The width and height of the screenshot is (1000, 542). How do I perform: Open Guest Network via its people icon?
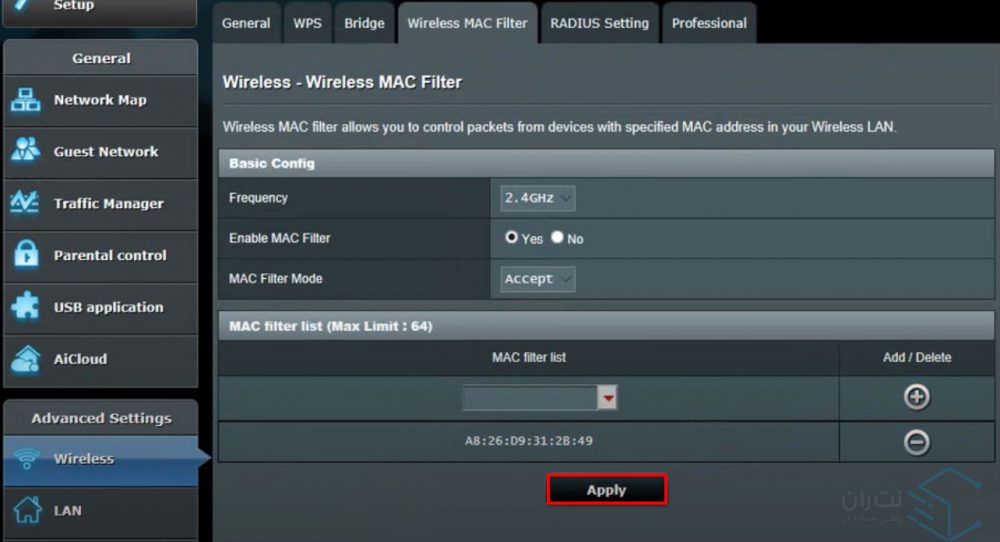click(25, 152)
